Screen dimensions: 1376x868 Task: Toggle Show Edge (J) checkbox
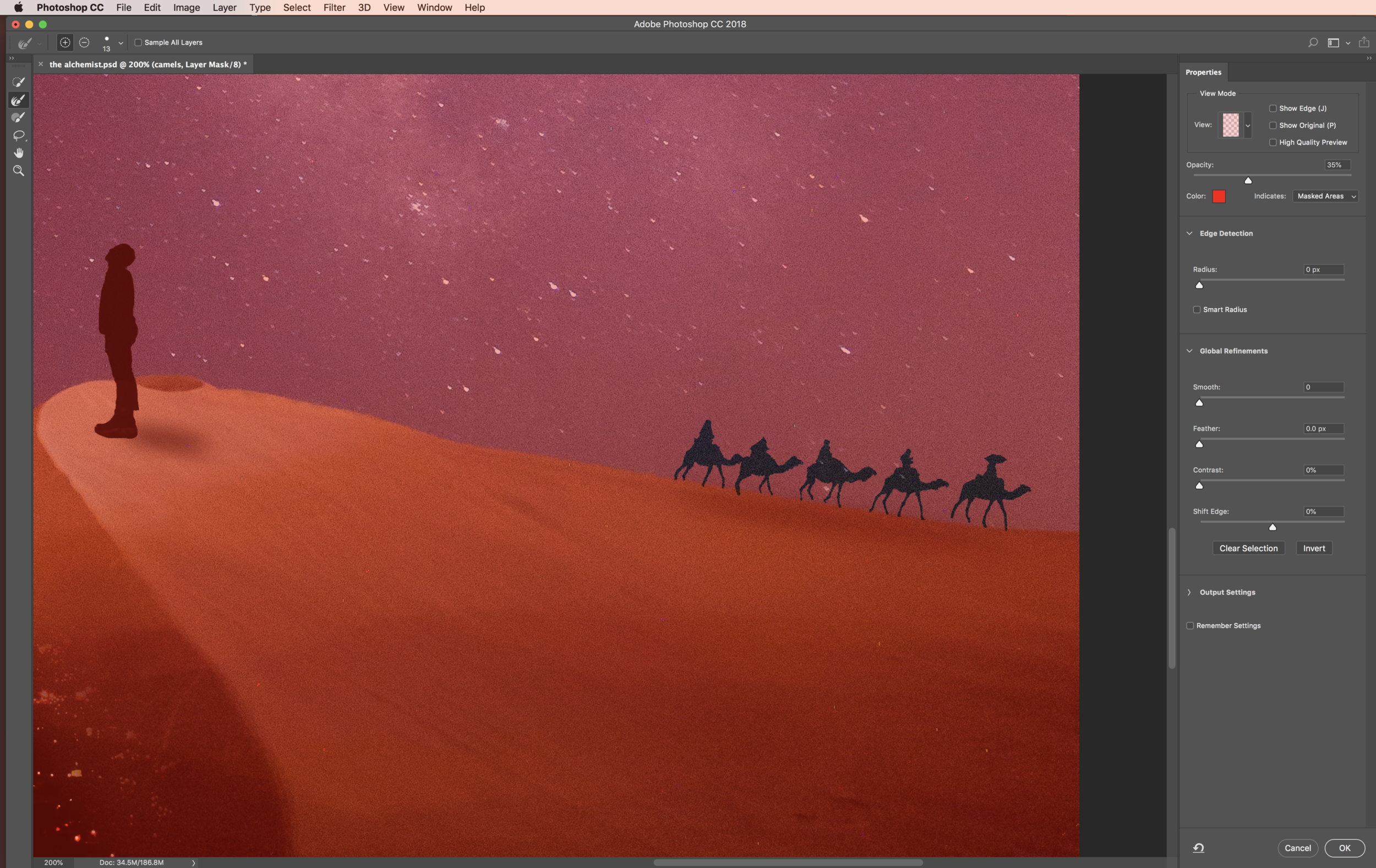[1273, 108]
